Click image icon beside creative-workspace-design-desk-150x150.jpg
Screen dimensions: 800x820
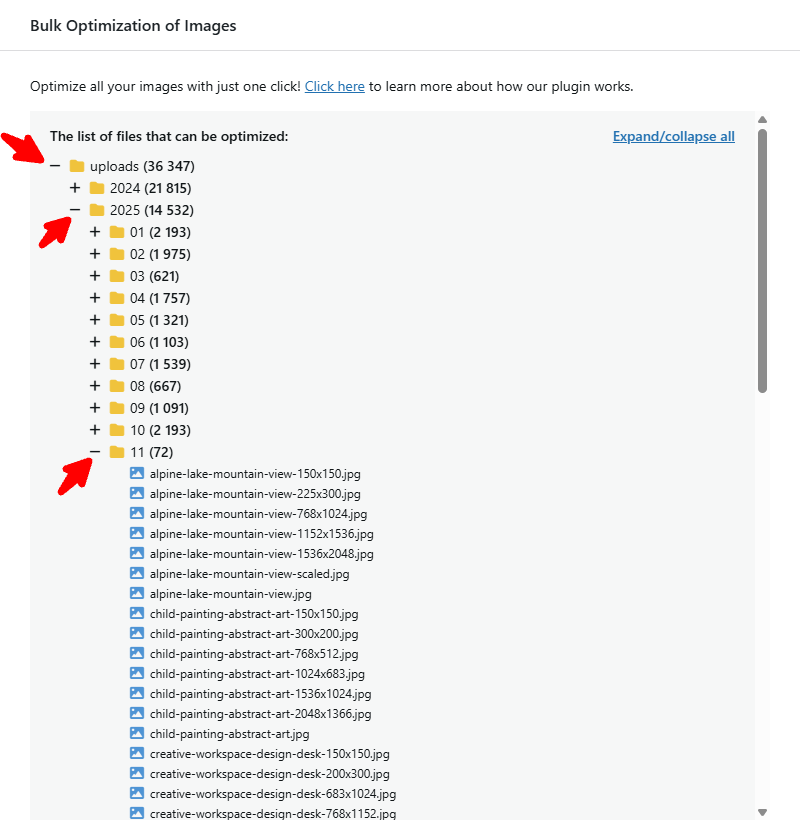137,753
